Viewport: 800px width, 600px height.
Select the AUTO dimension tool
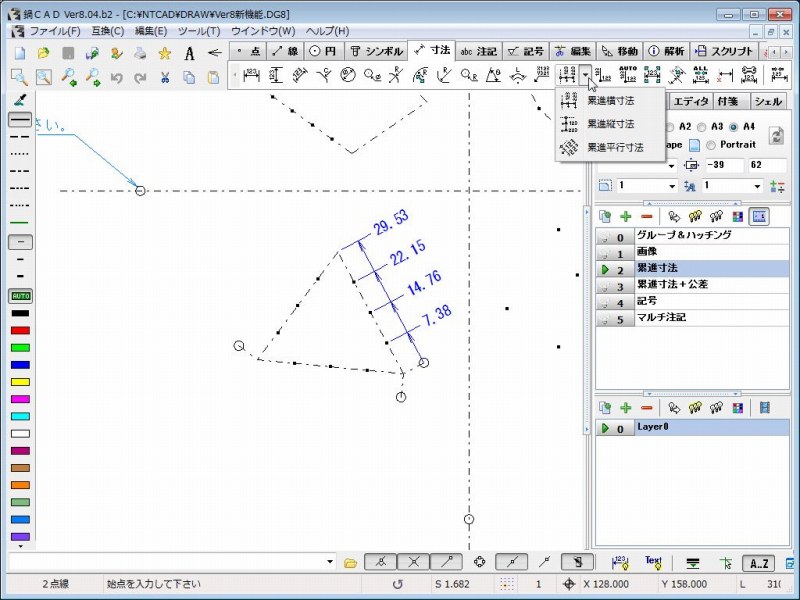point(628,74)
